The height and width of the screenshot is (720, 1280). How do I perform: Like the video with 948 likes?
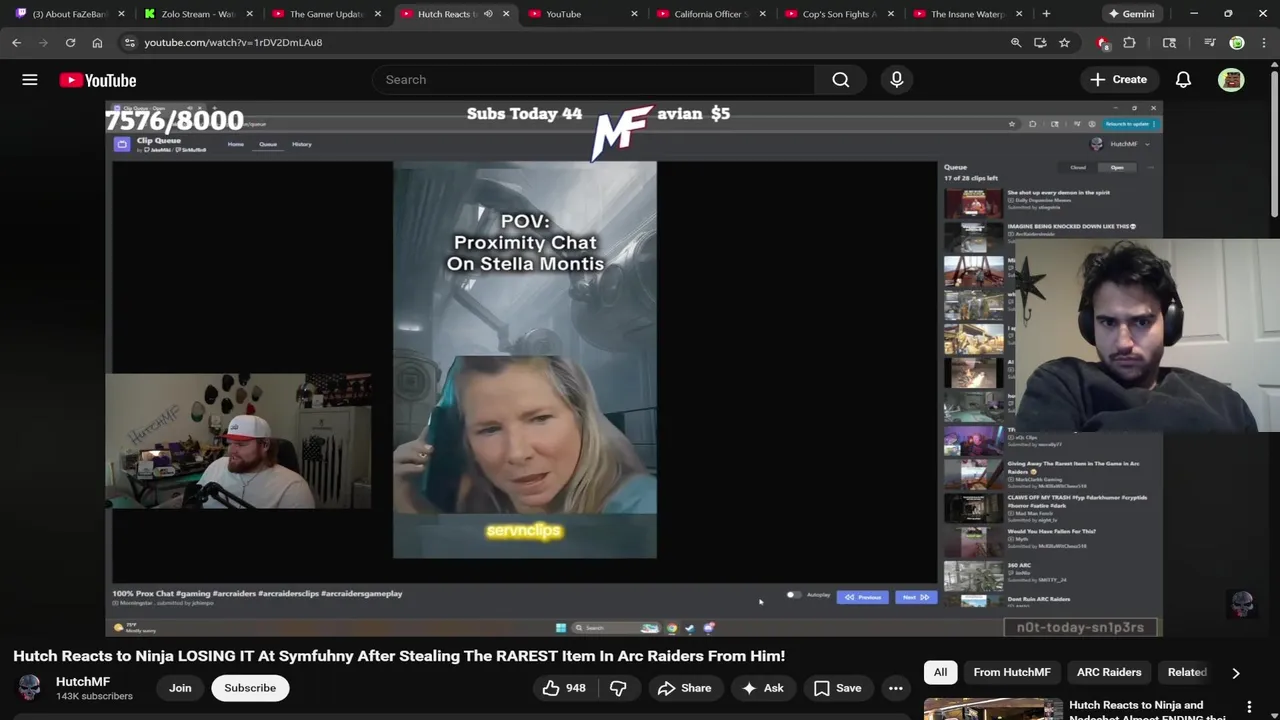tap(564, 688)
